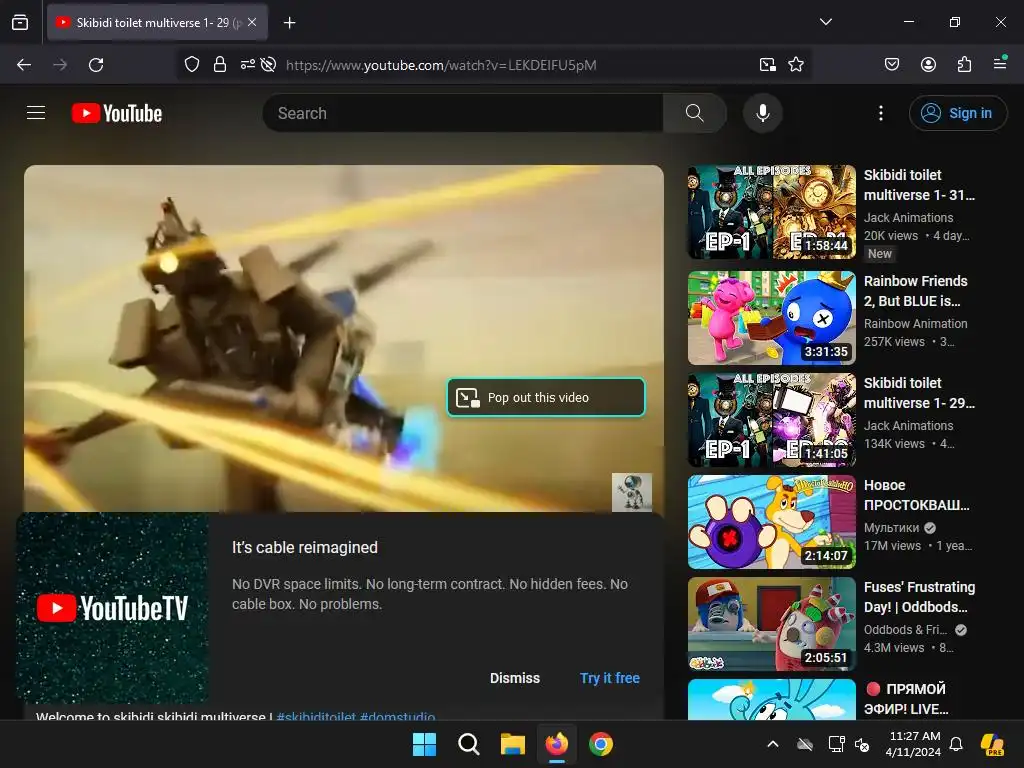Open the notifications bell in the tray
Screen dimensions: 1024x768
click(x=956, y=744)
